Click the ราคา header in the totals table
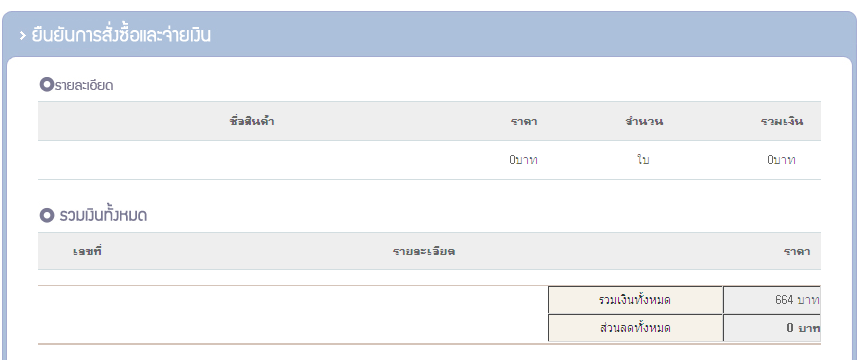 click(x=797, y=251)
